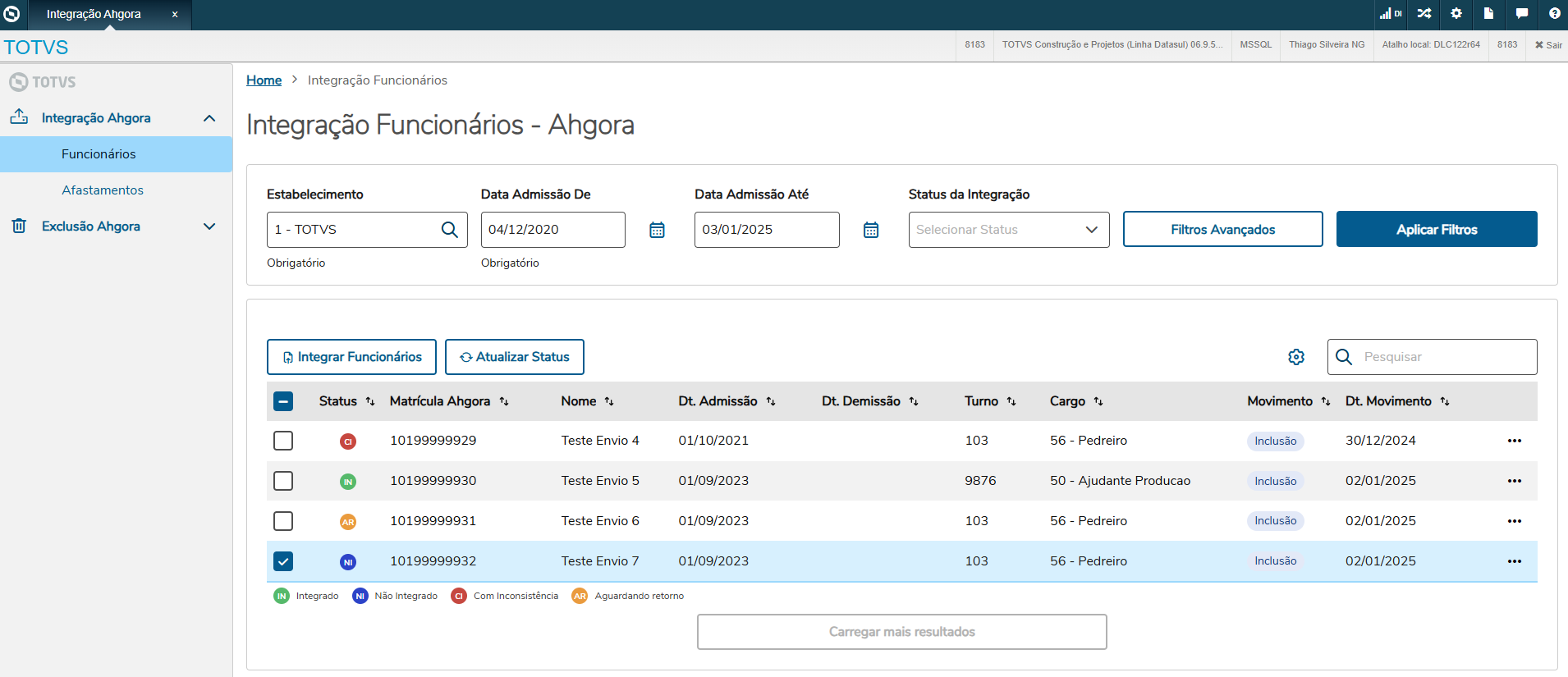Click the Filtros Avançados button
The image size is (1568, 677).
1223,229
